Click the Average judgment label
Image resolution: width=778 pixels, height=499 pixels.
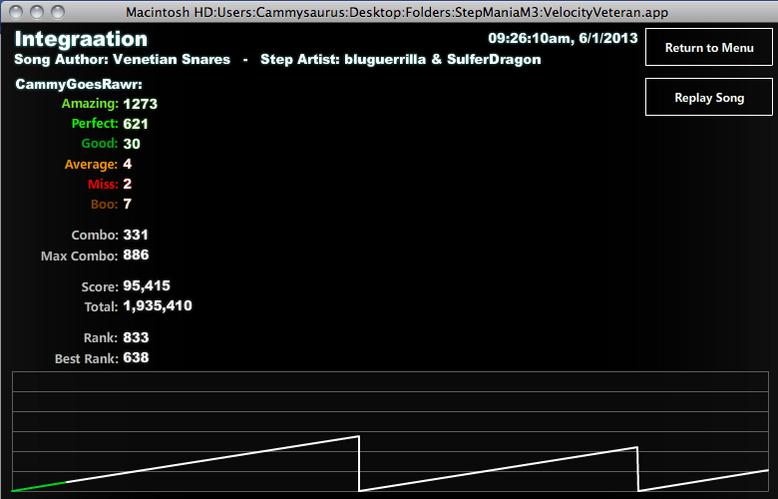click(91, 164)
